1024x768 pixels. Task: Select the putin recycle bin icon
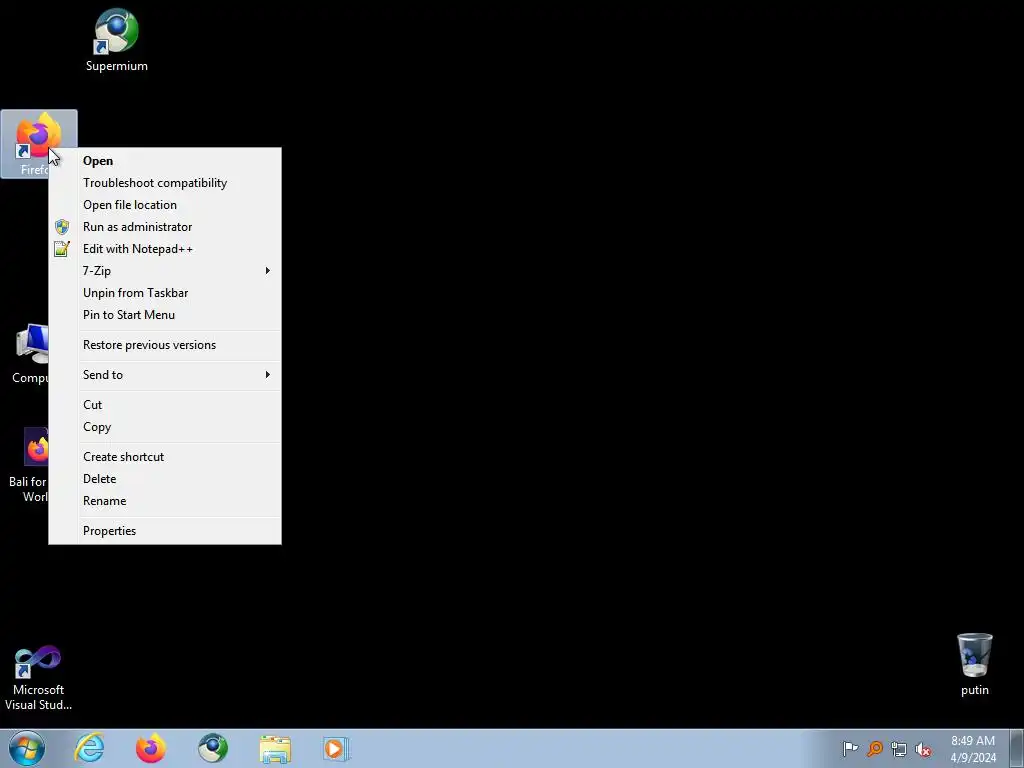[x=974, y=665]
